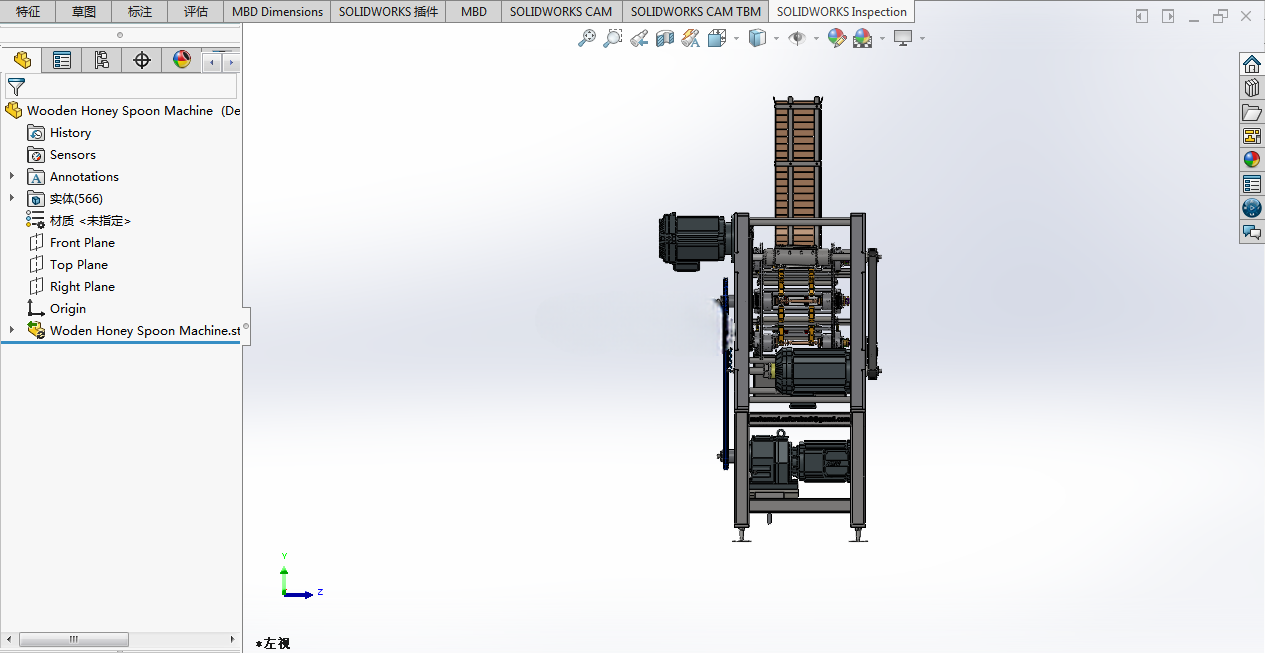Viewport: 1265px width, 653px height.
Task: Open the View Orientation dropdown arrow
Action: pyautogui.click(x=736, y=38)
